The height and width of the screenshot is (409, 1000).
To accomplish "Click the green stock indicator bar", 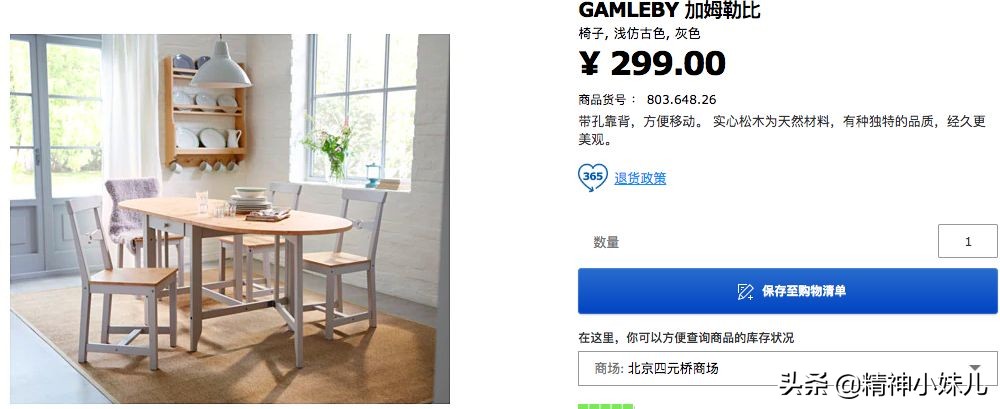I will click(606, 406).
